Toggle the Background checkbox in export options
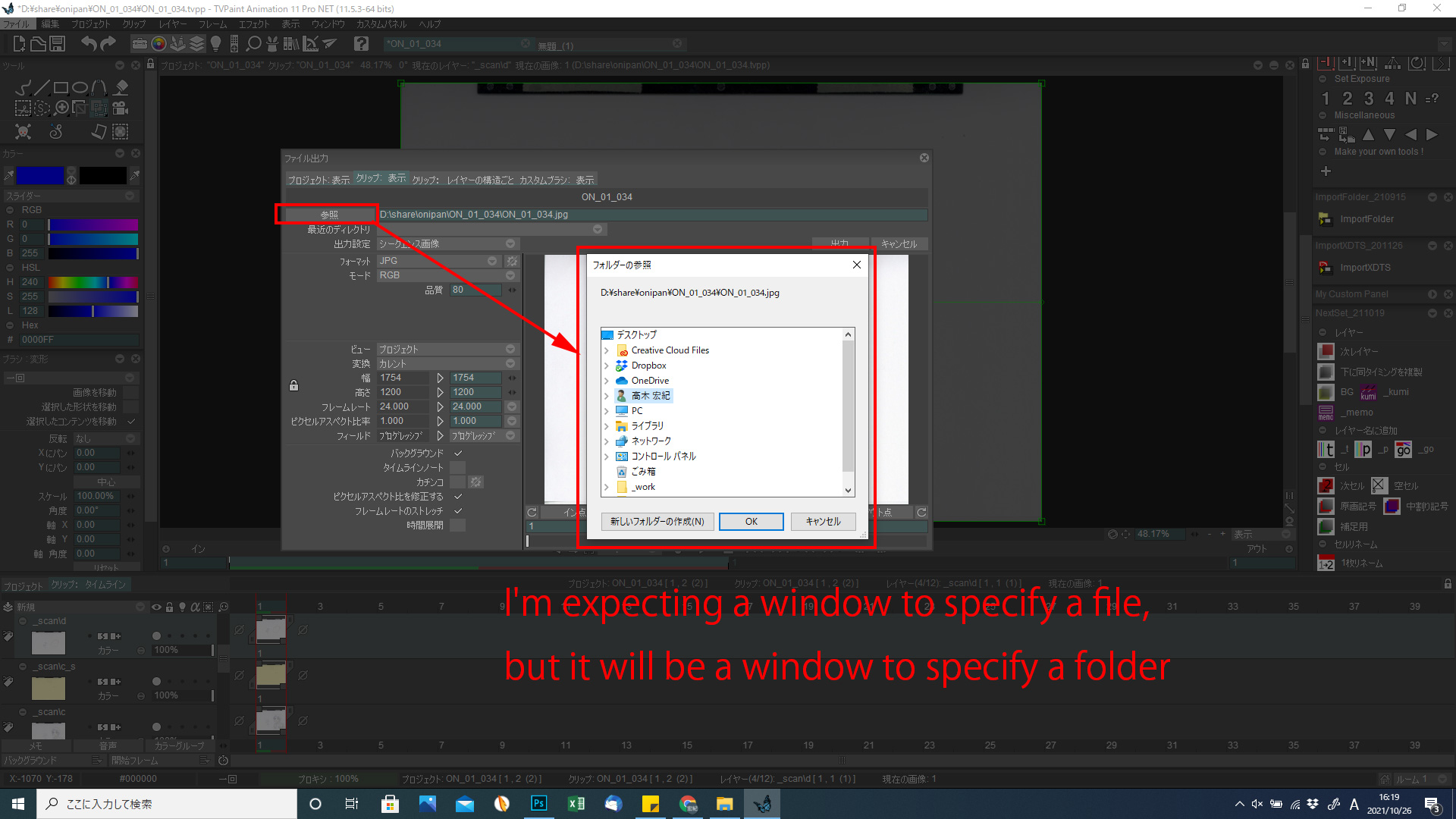1456x819 pixels. pyautogui.click(x=457, y=453)
